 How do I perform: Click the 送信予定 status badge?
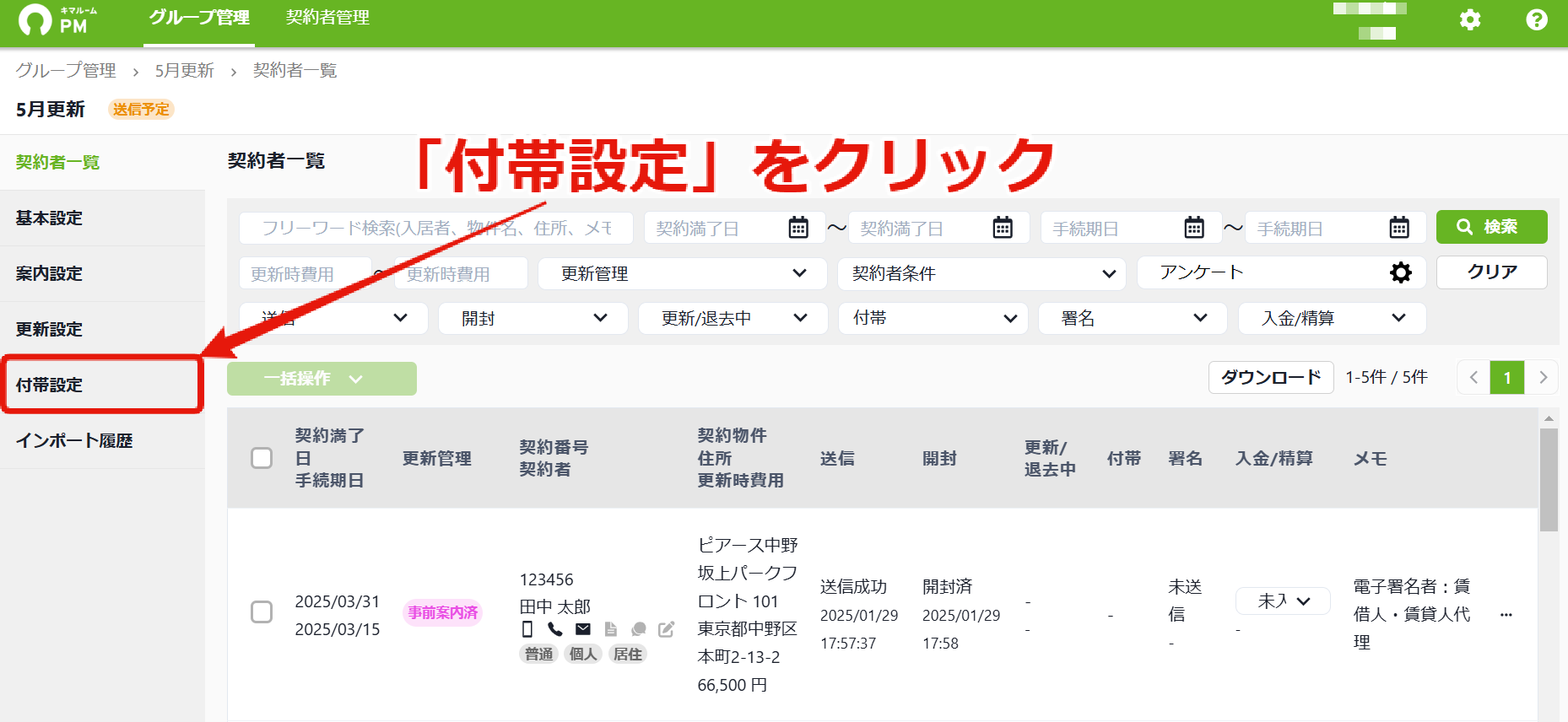141,110
